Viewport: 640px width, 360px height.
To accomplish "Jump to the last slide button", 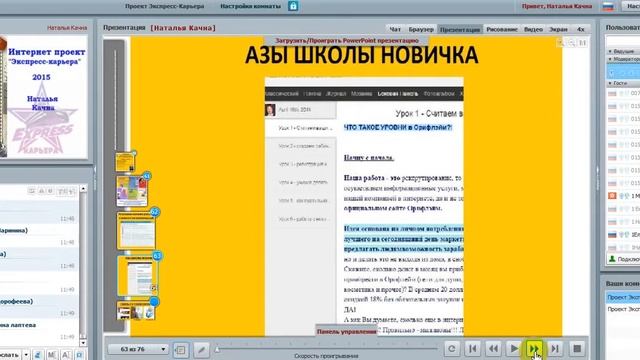I will pos(555,349).
